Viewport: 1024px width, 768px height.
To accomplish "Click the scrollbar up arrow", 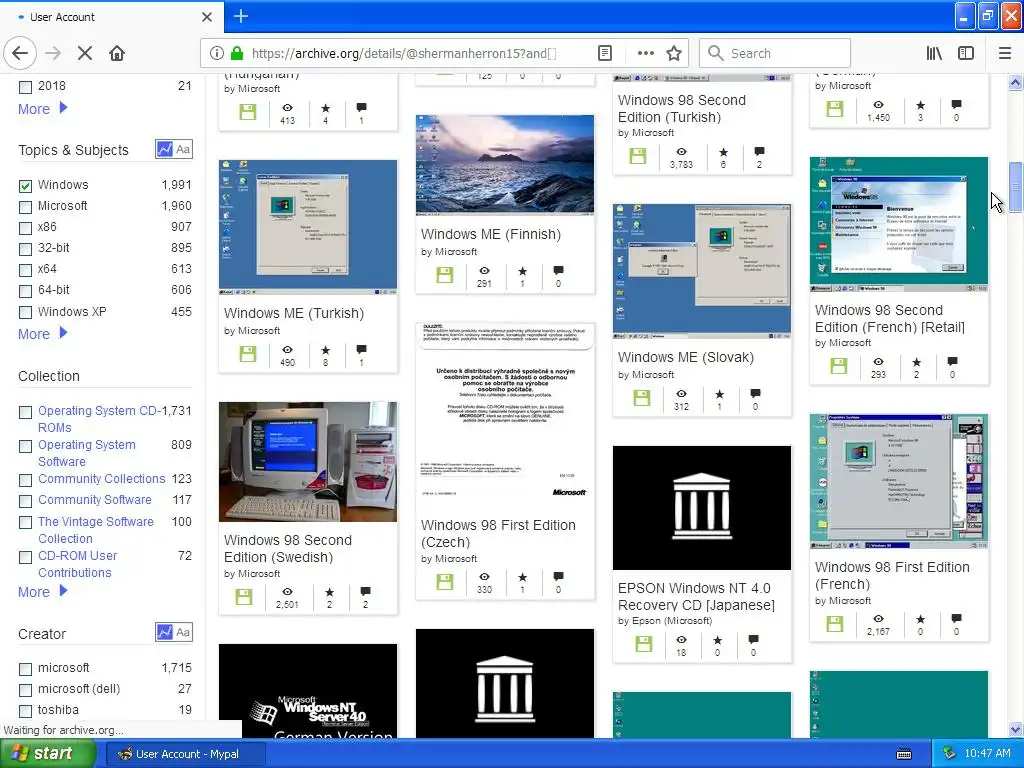I will (1016, 82).
